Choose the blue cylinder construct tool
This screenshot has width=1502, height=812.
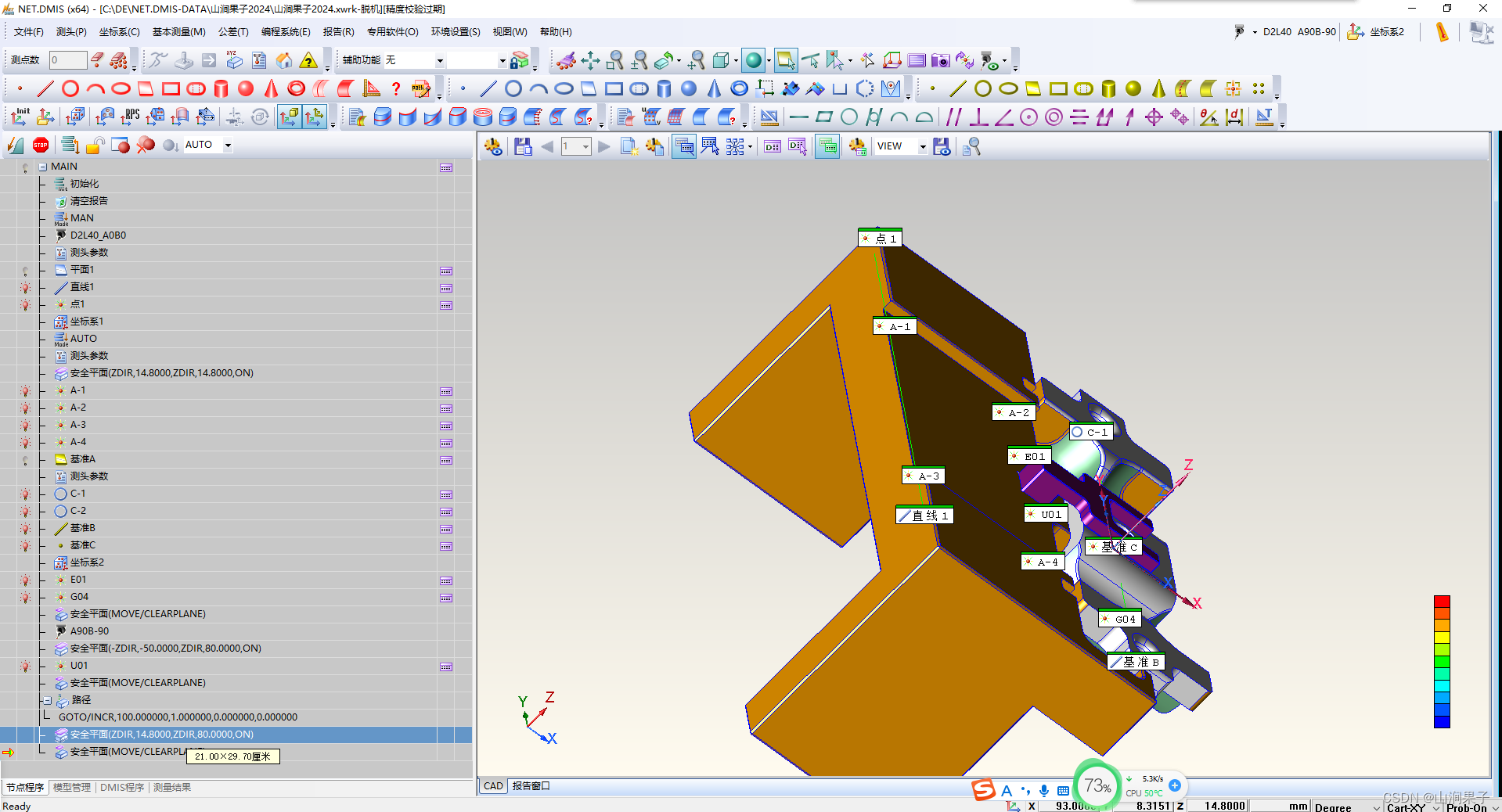[x=664, y=88]
